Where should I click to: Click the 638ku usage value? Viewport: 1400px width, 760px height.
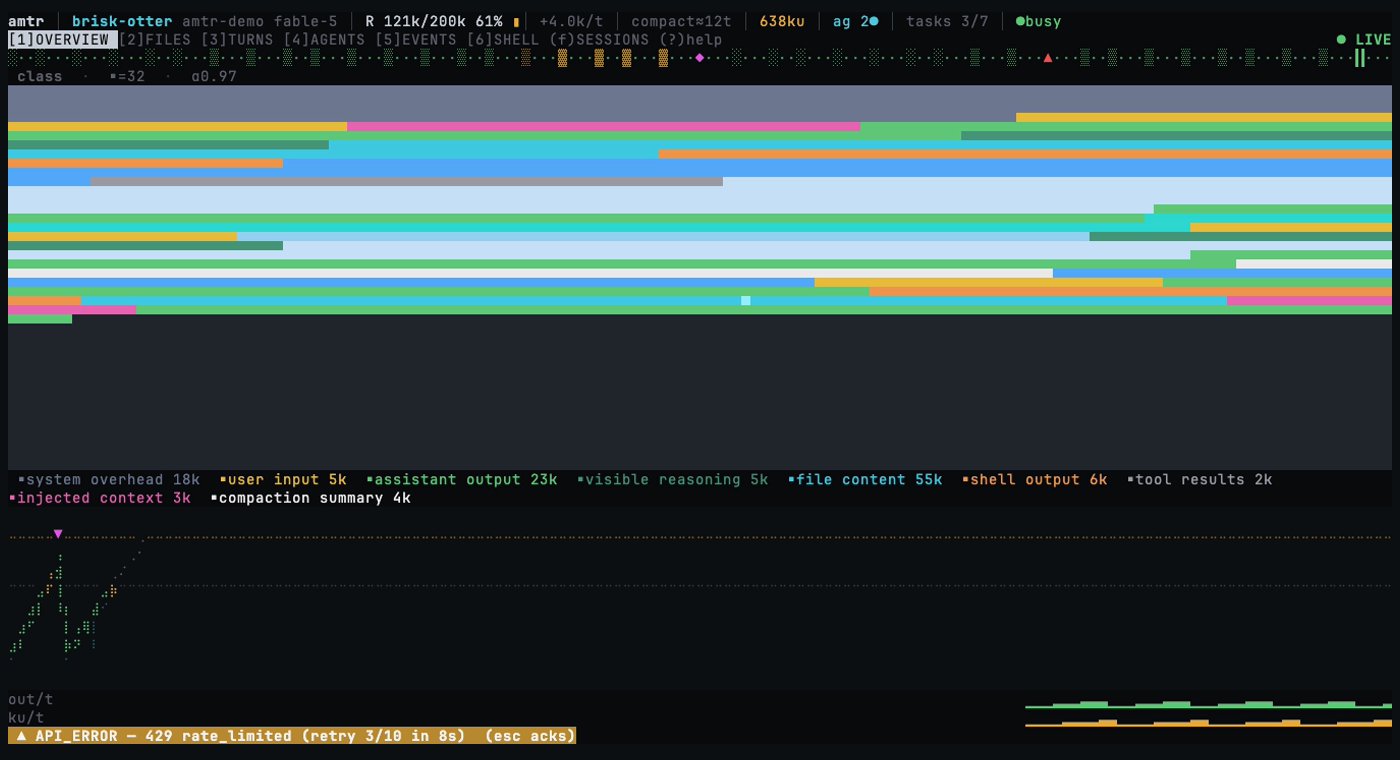[782, 21]
